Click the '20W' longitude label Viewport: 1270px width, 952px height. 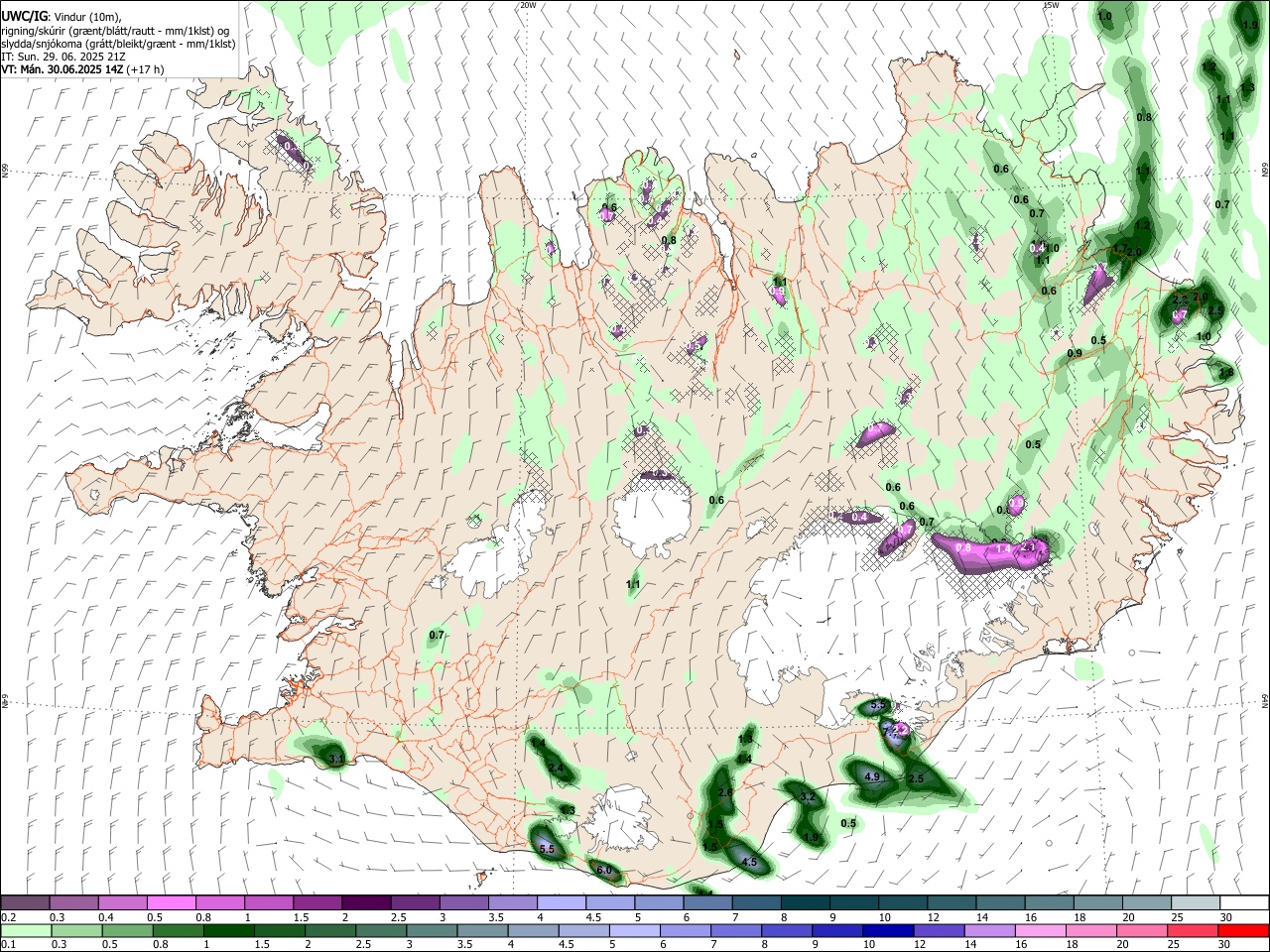528,5
